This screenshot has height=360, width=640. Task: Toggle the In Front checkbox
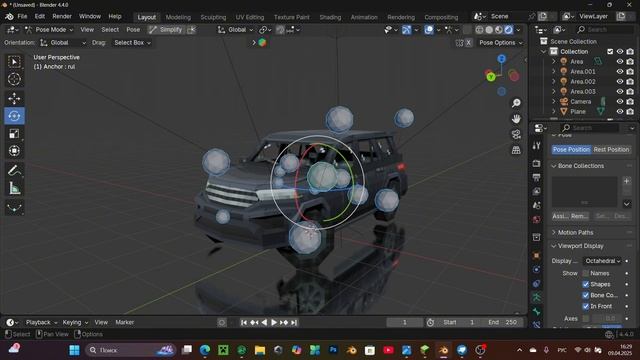click(586, 306)
